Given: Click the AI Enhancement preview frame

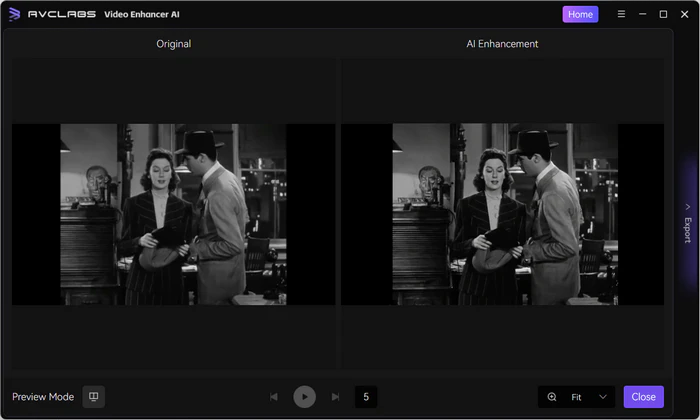Looking at the screenshot, I should tap(502, 214).
